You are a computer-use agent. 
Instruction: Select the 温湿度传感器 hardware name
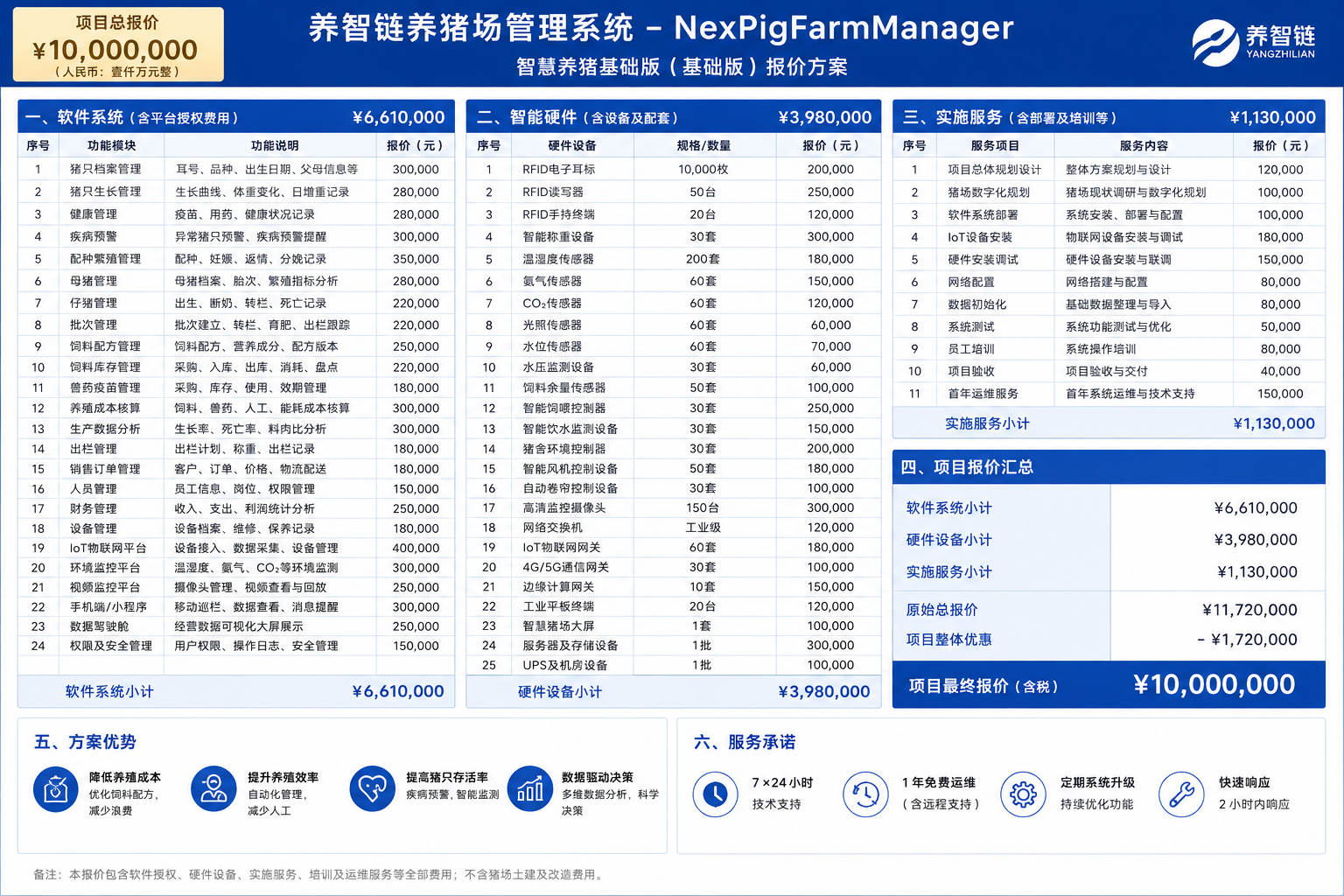[x=558, y=259]
